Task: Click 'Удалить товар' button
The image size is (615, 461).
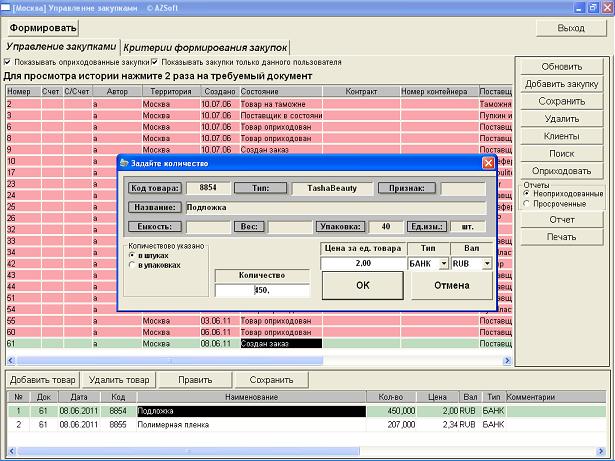Action: [x=119, y=380]
